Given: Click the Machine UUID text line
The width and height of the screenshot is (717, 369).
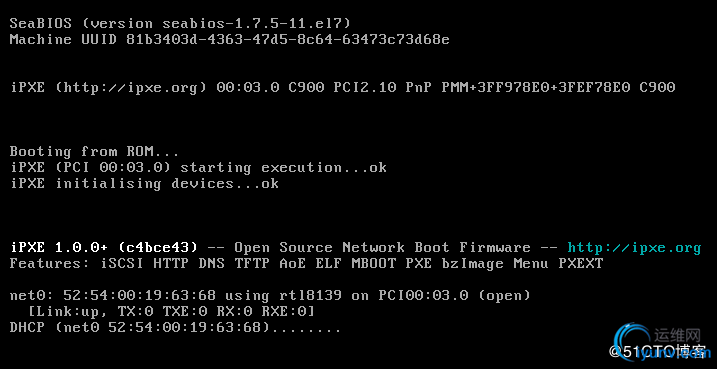Looking at the screenshot, I should pos(230,39).
